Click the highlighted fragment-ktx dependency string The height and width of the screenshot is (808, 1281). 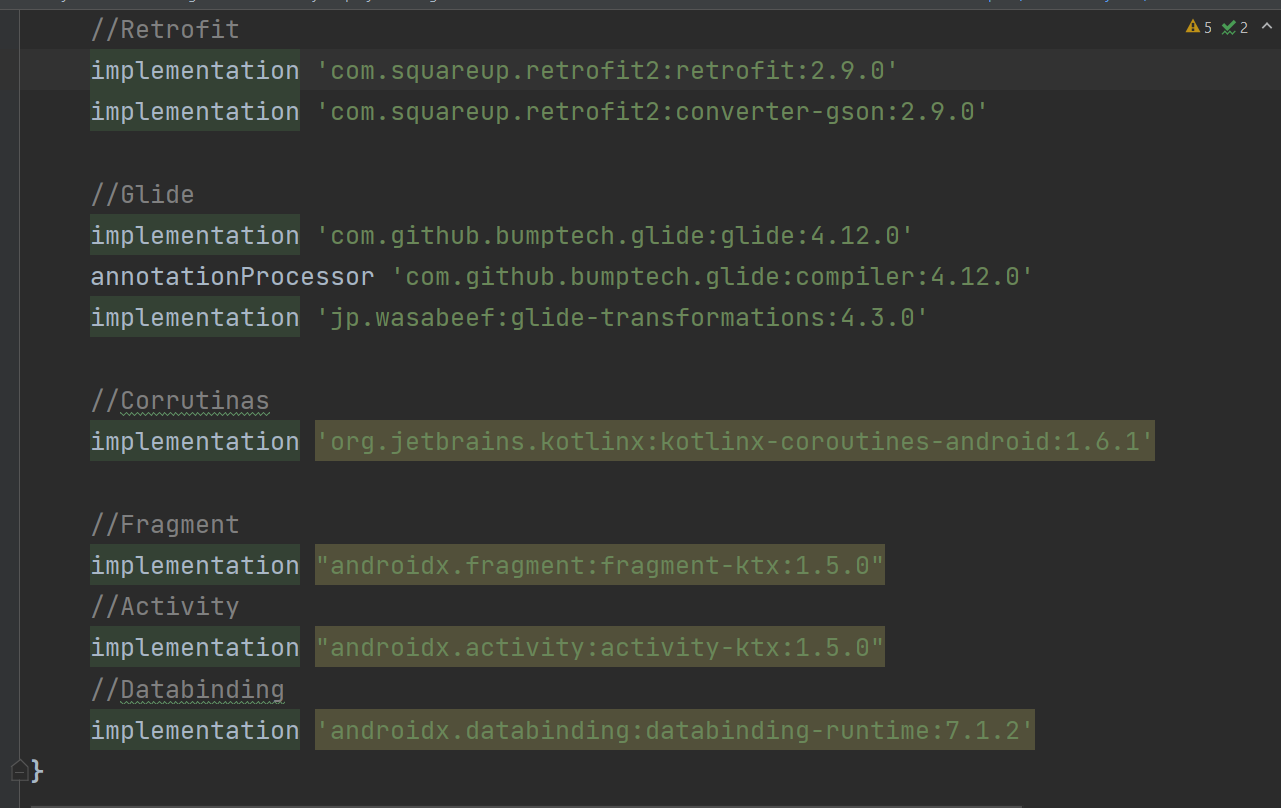(599, 566)
